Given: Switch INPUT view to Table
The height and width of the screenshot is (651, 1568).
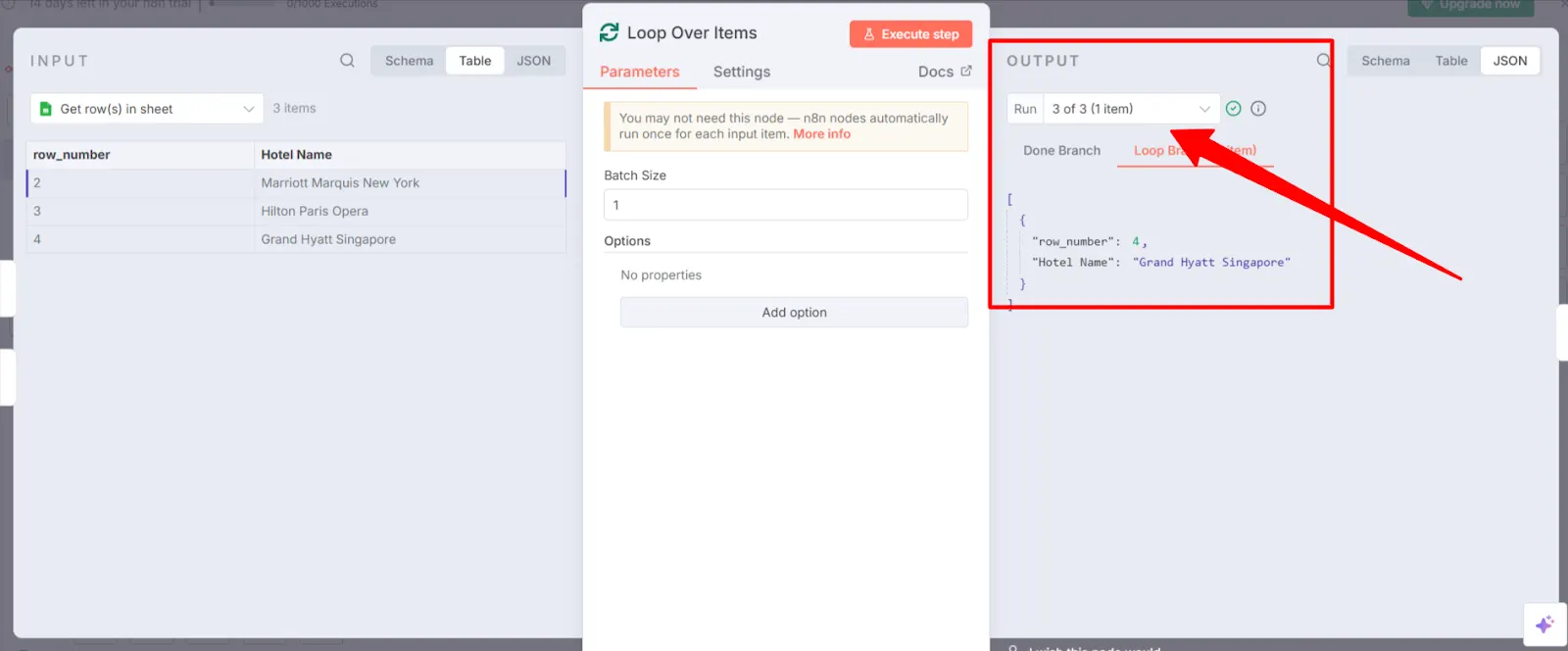Looking at the screenshot, I should pos(475,61).
